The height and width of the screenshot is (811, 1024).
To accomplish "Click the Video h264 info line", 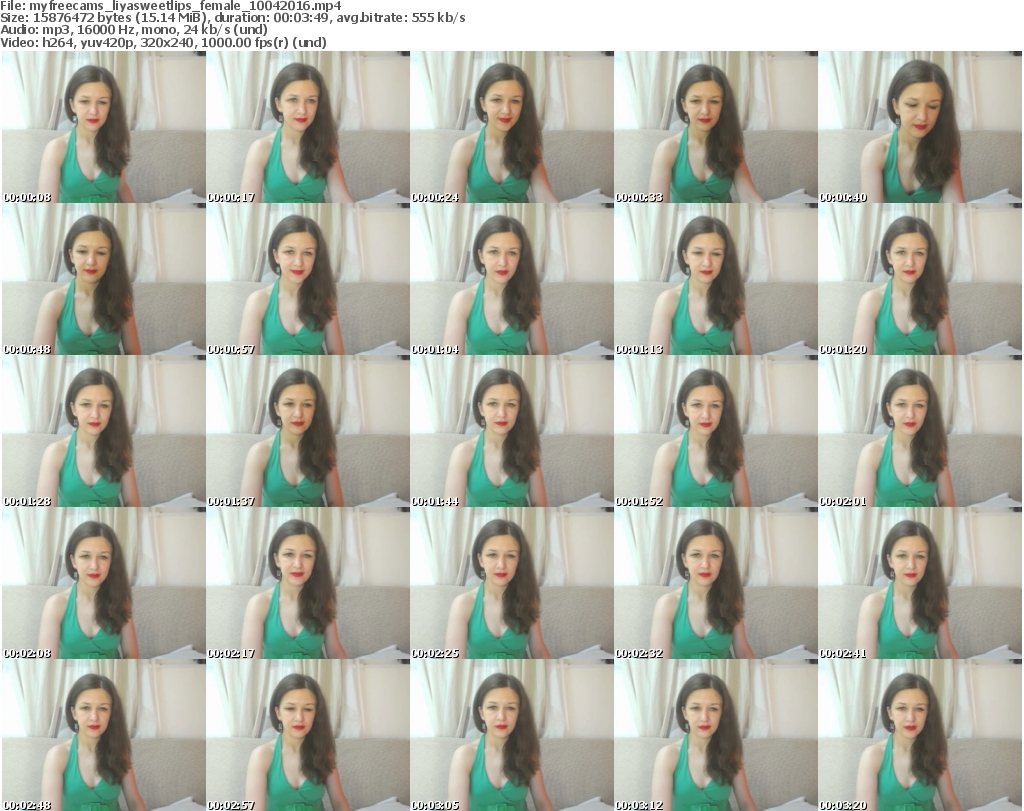I will [170, 42].
